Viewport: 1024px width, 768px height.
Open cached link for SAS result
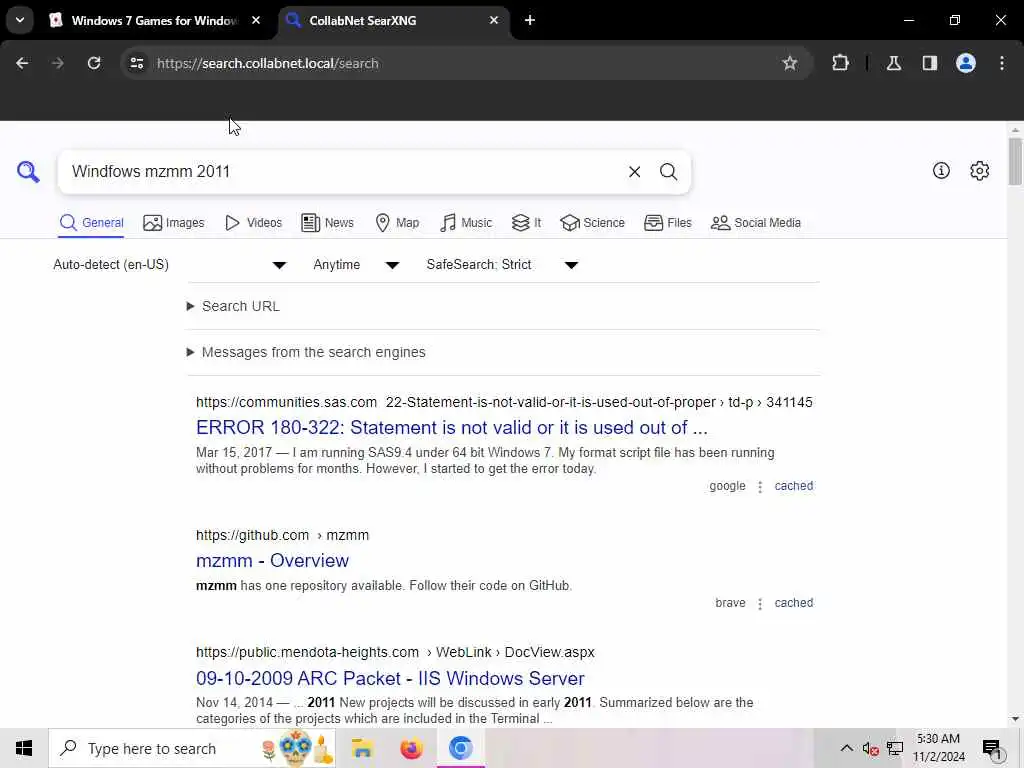(x=793, y=486)
